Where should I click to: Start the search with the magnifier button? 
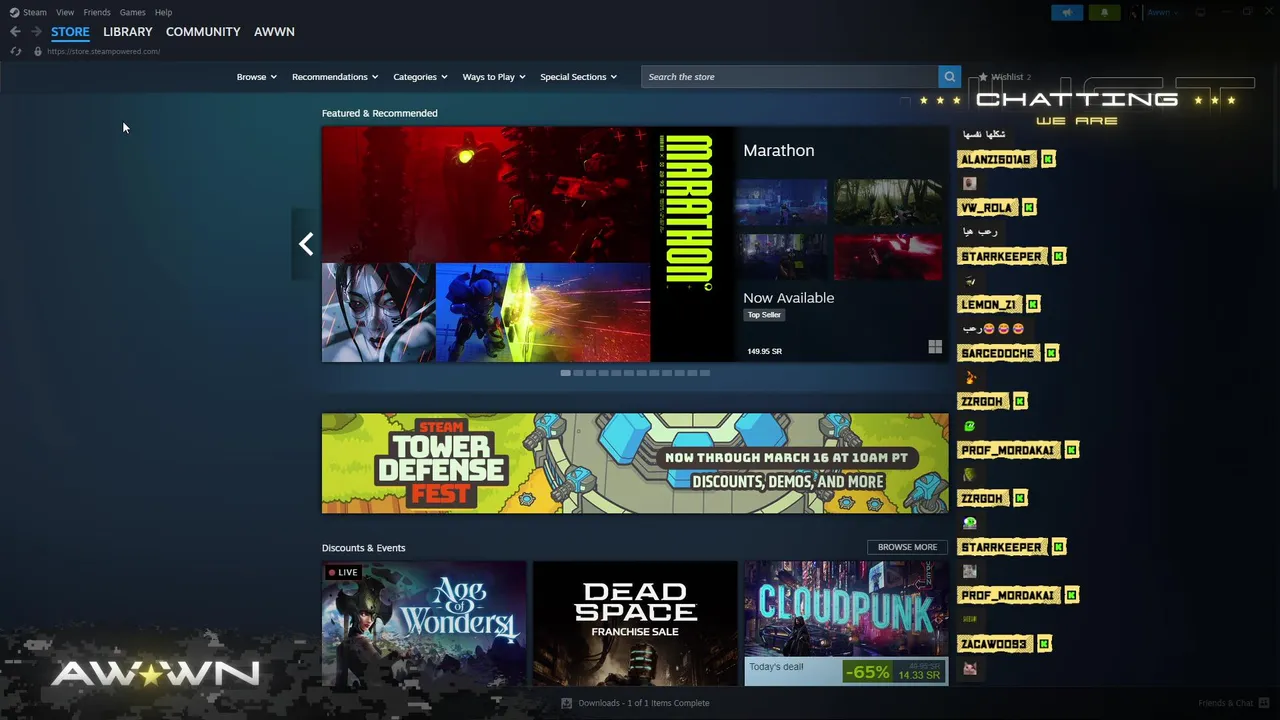[949, 77]
